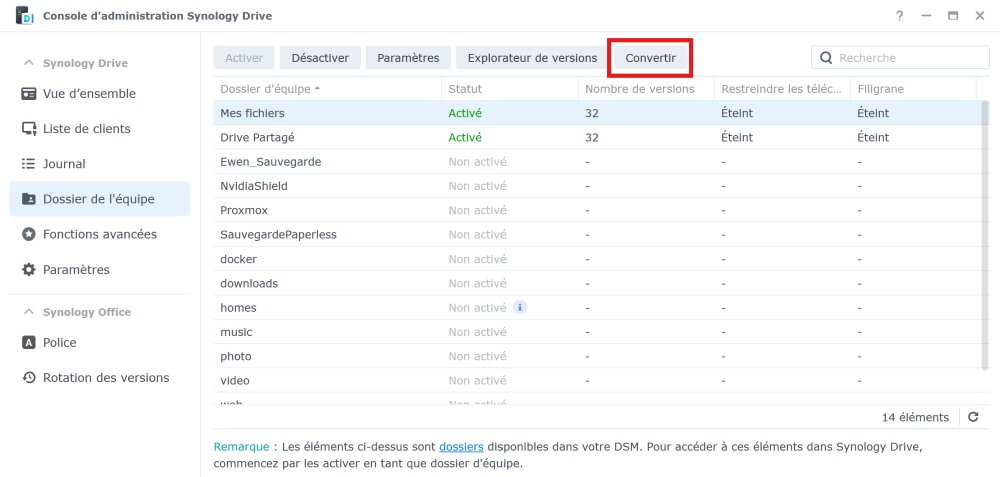Open help with the question mark icon
The image size is (1000, 477).
point(899,16)
